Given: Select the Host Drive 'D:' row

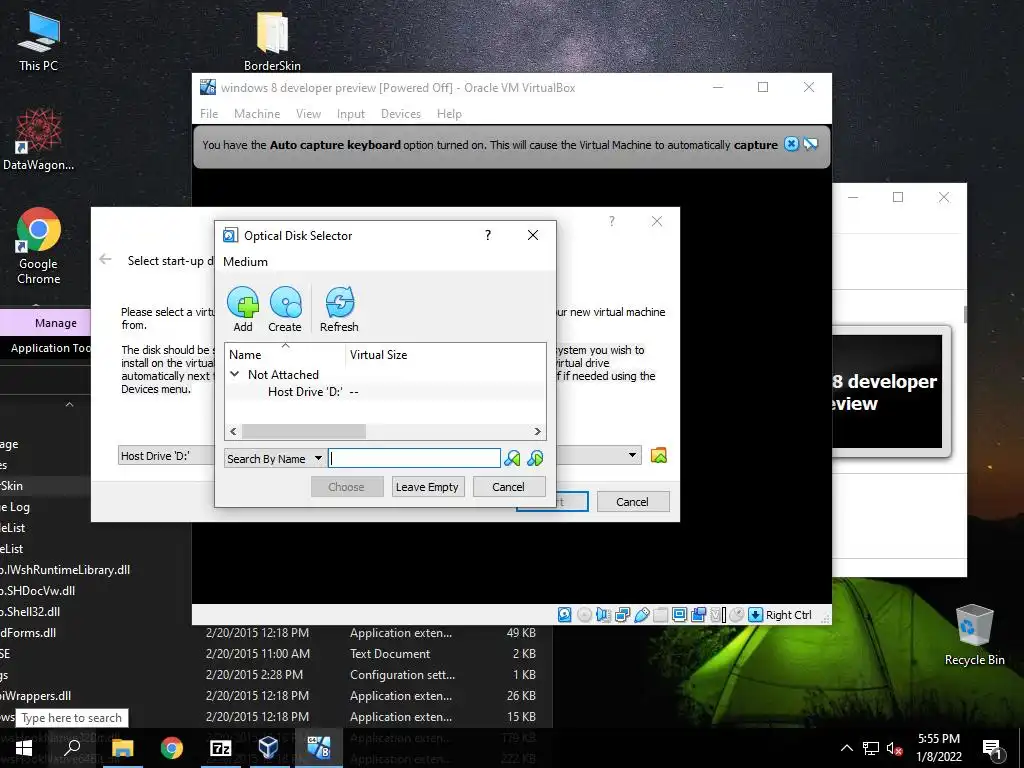Looking at the screenshot, I should (385, 392).
